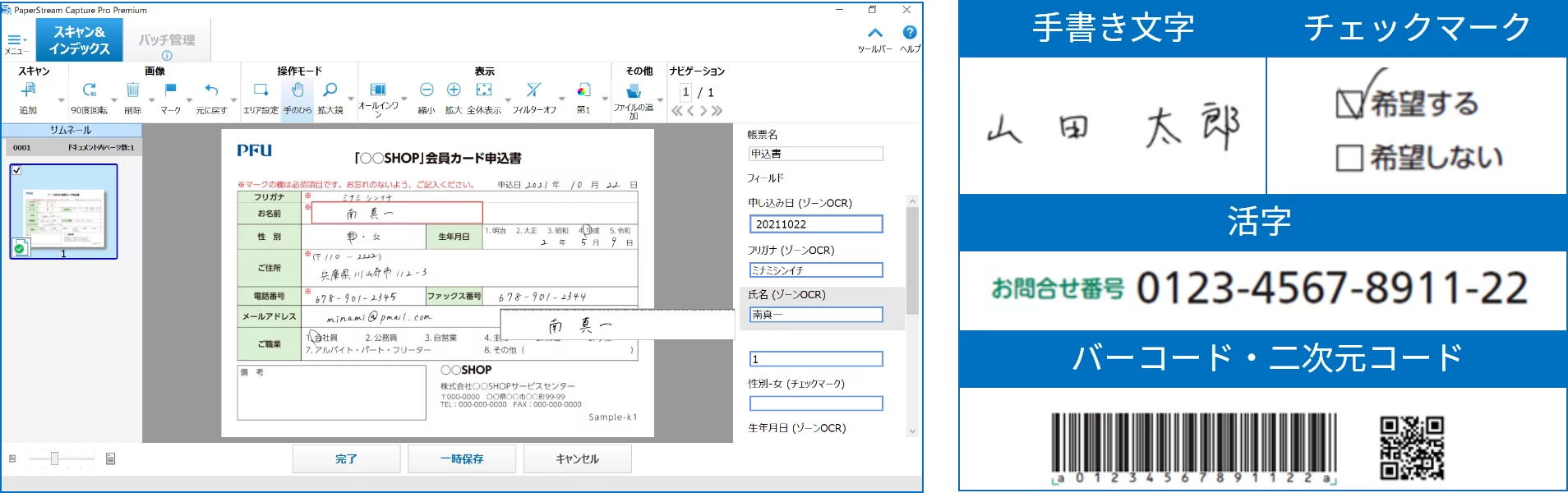
Task: Click the 帳票名 field containing 申込書
Action: (815, 154)
